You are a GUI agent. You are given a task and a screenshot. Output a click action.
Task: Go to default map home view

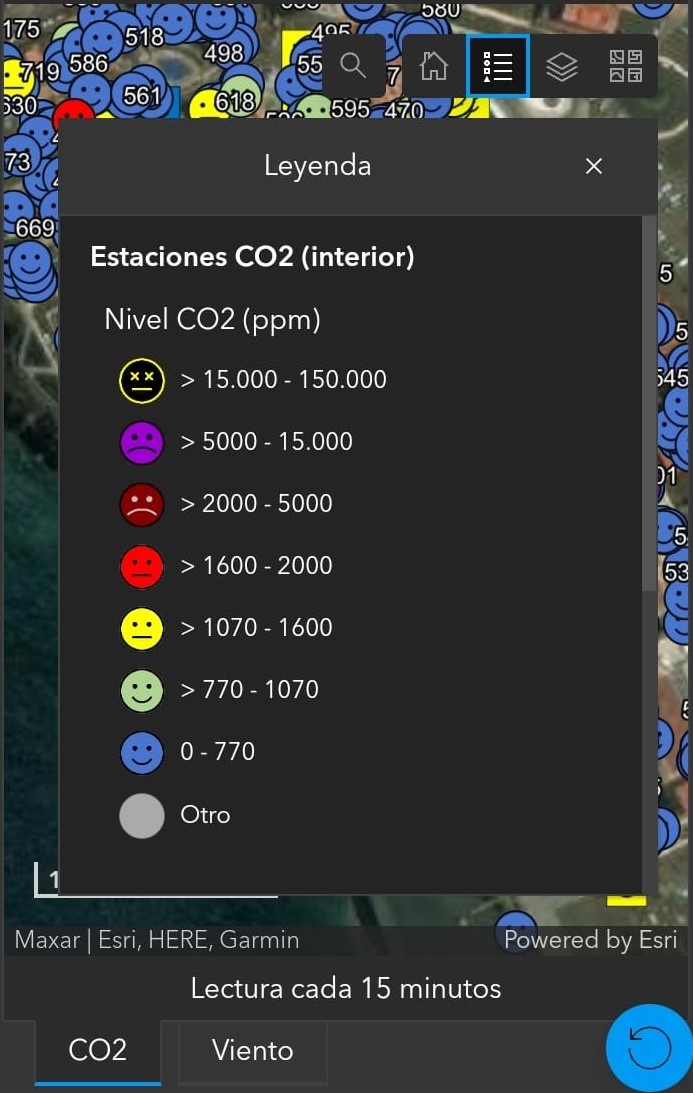pos(434,67)
